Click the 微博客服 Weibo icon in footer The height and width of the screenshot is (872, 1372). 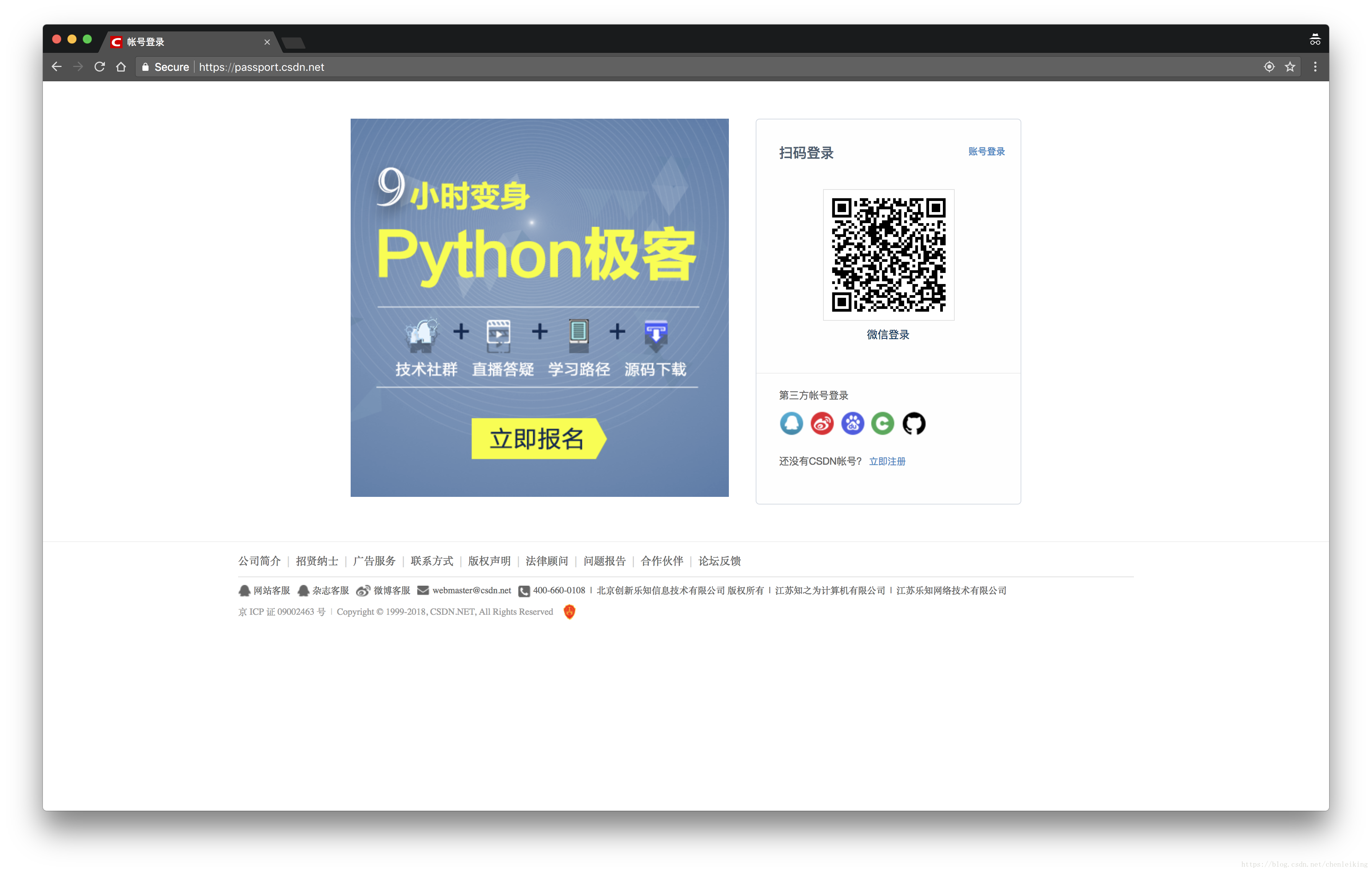pyautogui.click(x=363, y=591)
